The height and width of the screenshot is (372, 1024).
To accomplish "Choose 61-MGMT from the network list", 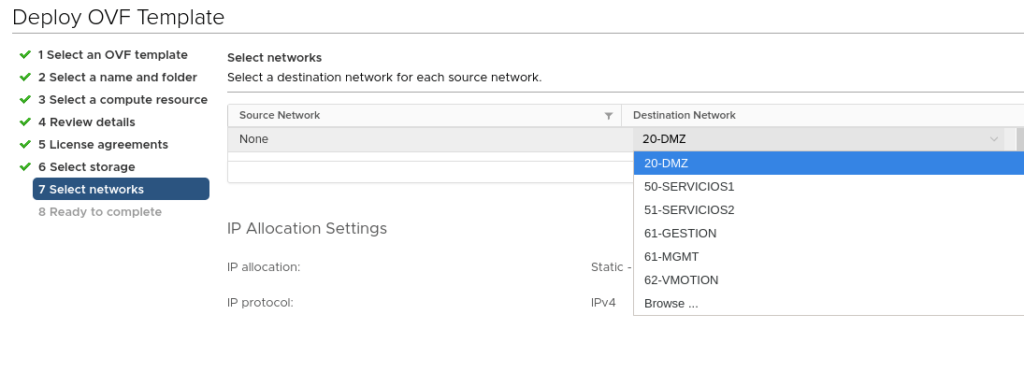I will click(828, 257).
